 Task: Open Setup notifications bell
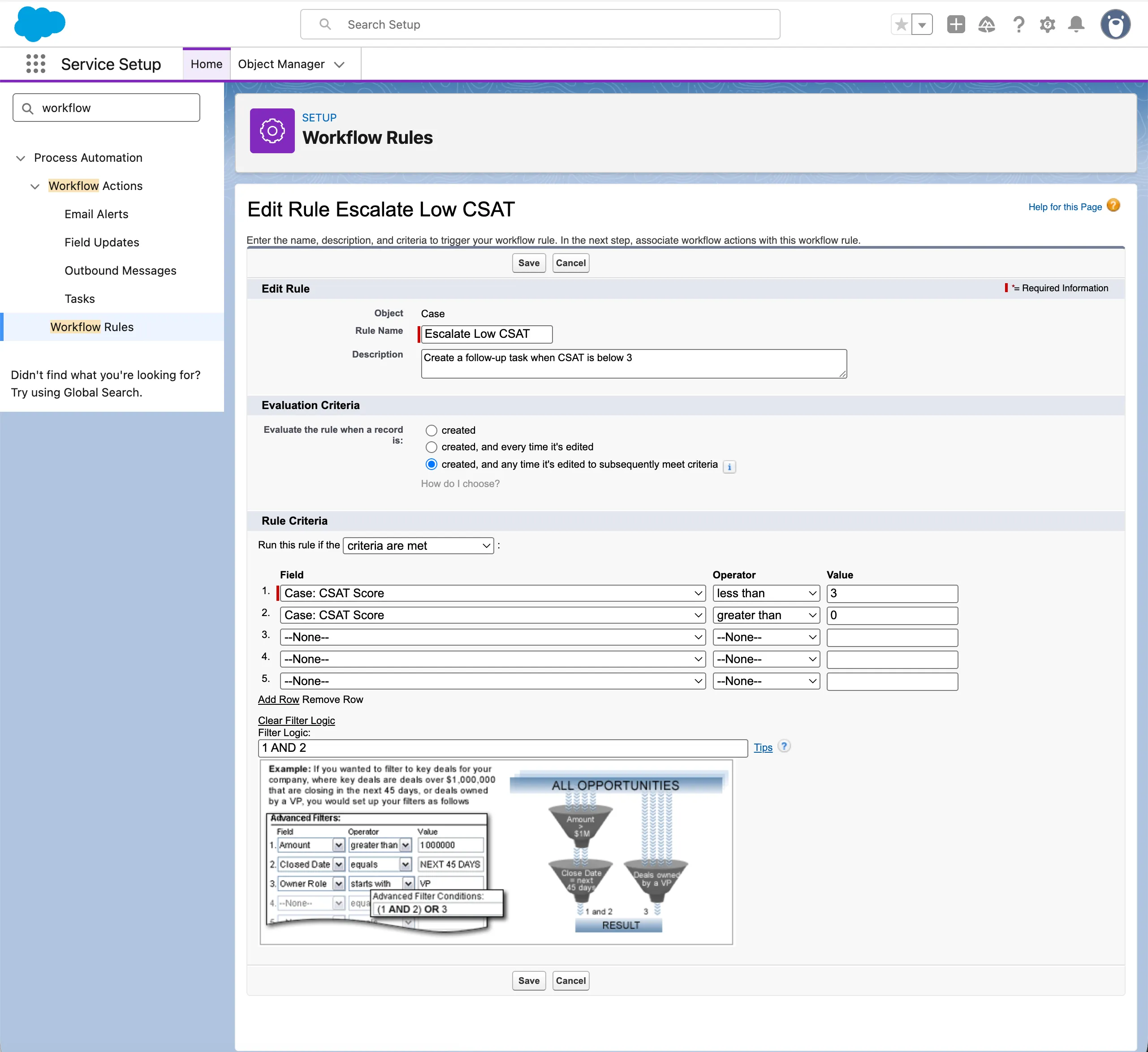(1076, 24)
